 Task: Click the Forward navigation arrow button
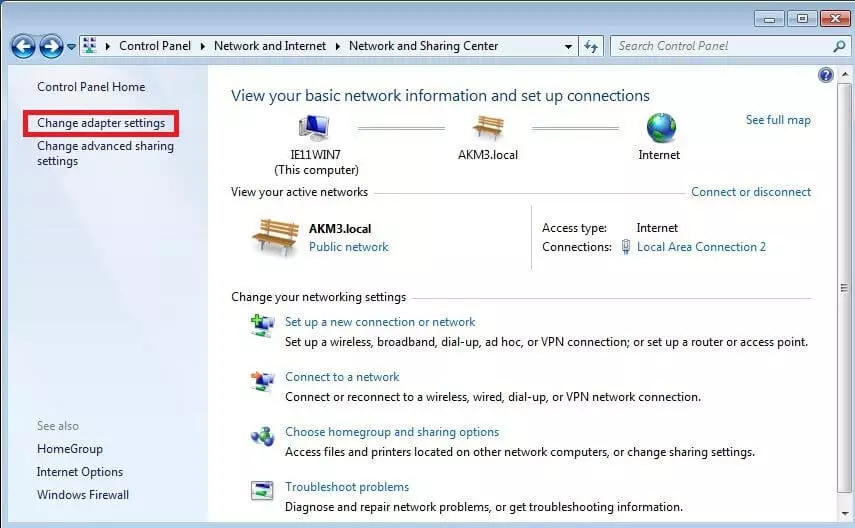51,46
